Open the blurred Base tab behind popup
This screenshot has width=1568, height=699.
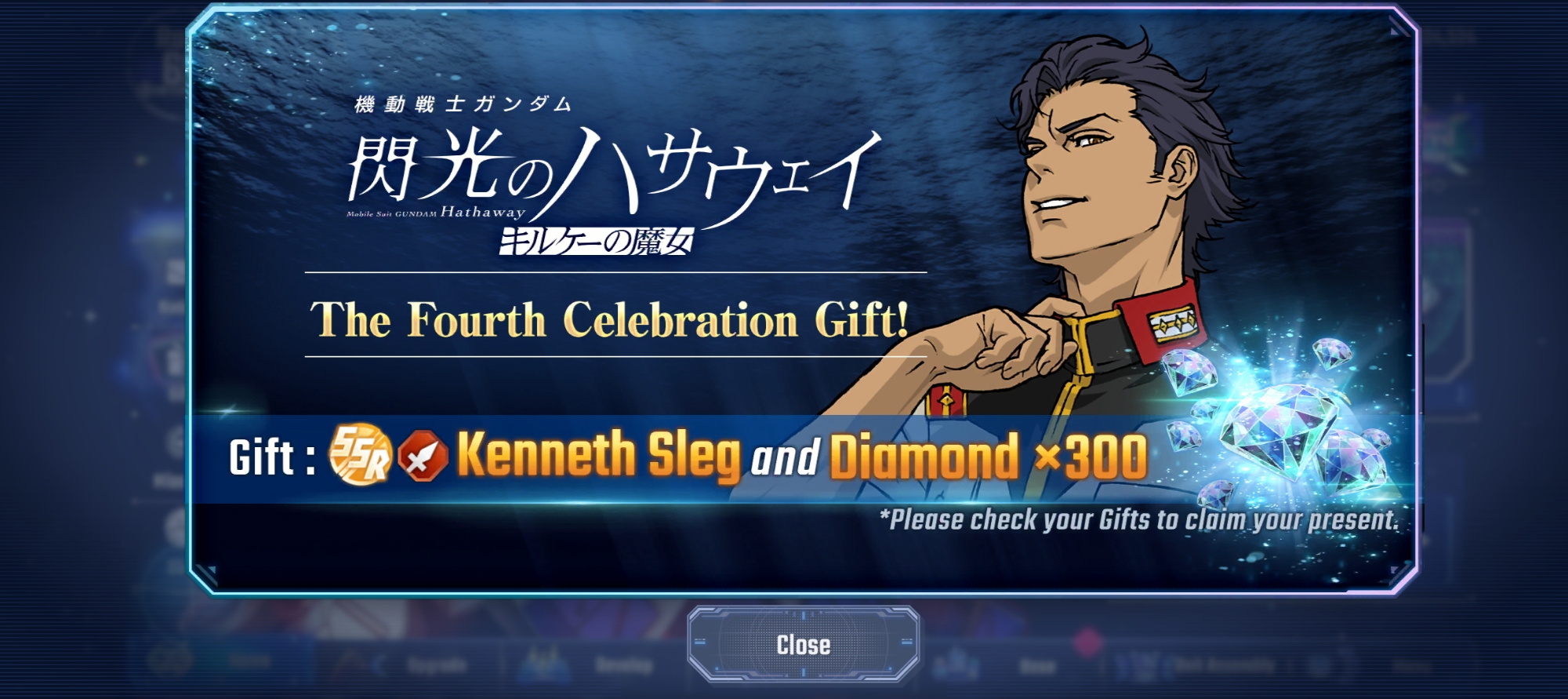[x=1036, y=667]
